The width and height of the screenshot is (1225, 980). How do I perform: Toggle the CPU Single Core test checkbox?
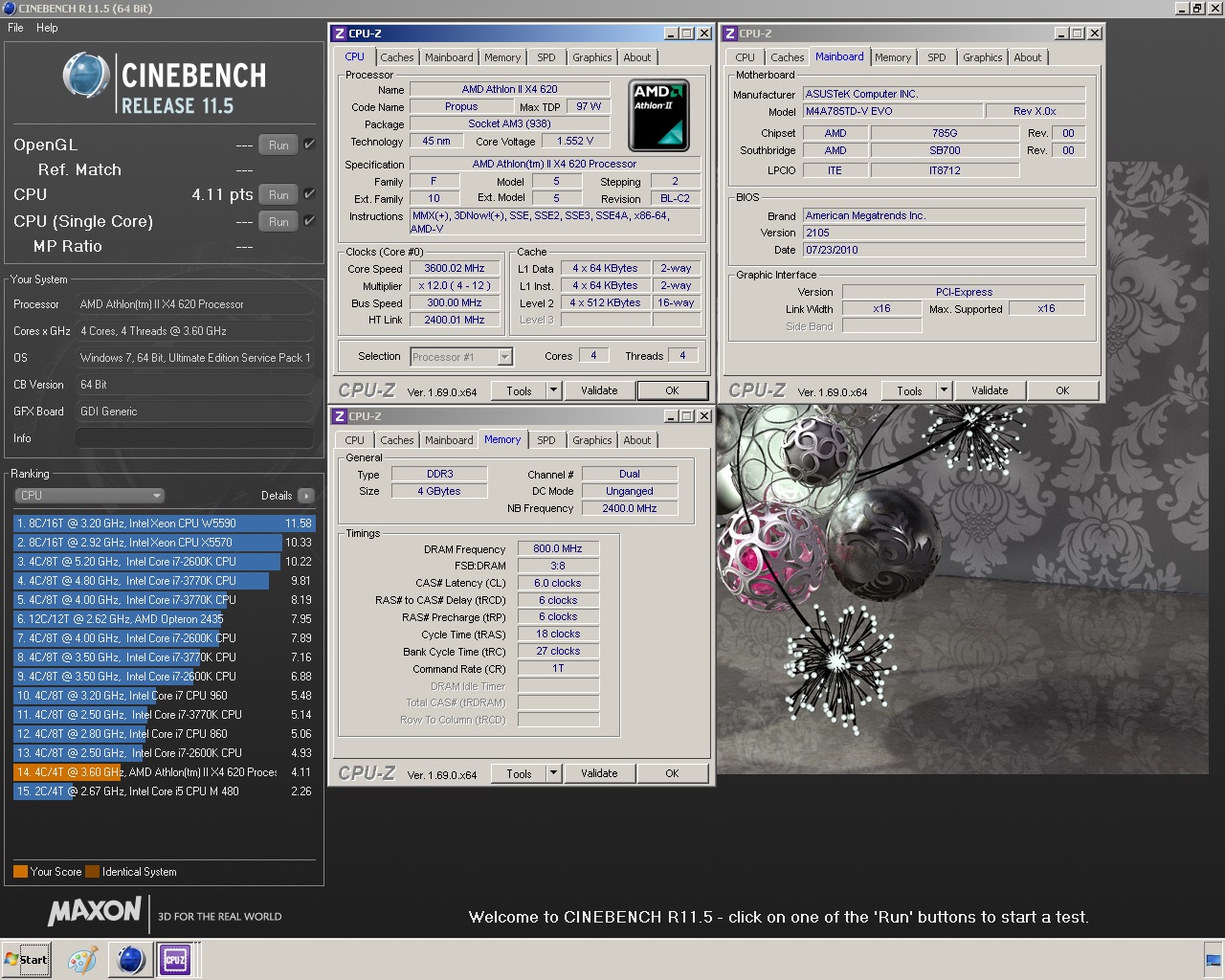tap(309, 221)
